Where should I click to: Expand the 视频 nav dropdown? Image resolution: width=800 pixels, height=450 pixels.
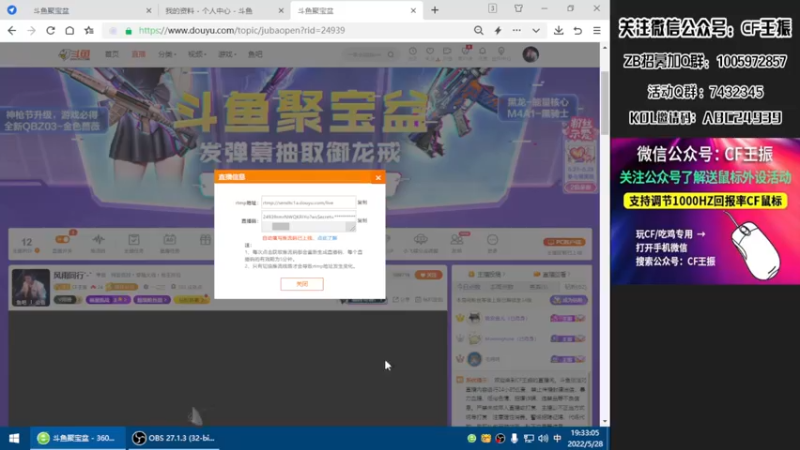point(196,54)
